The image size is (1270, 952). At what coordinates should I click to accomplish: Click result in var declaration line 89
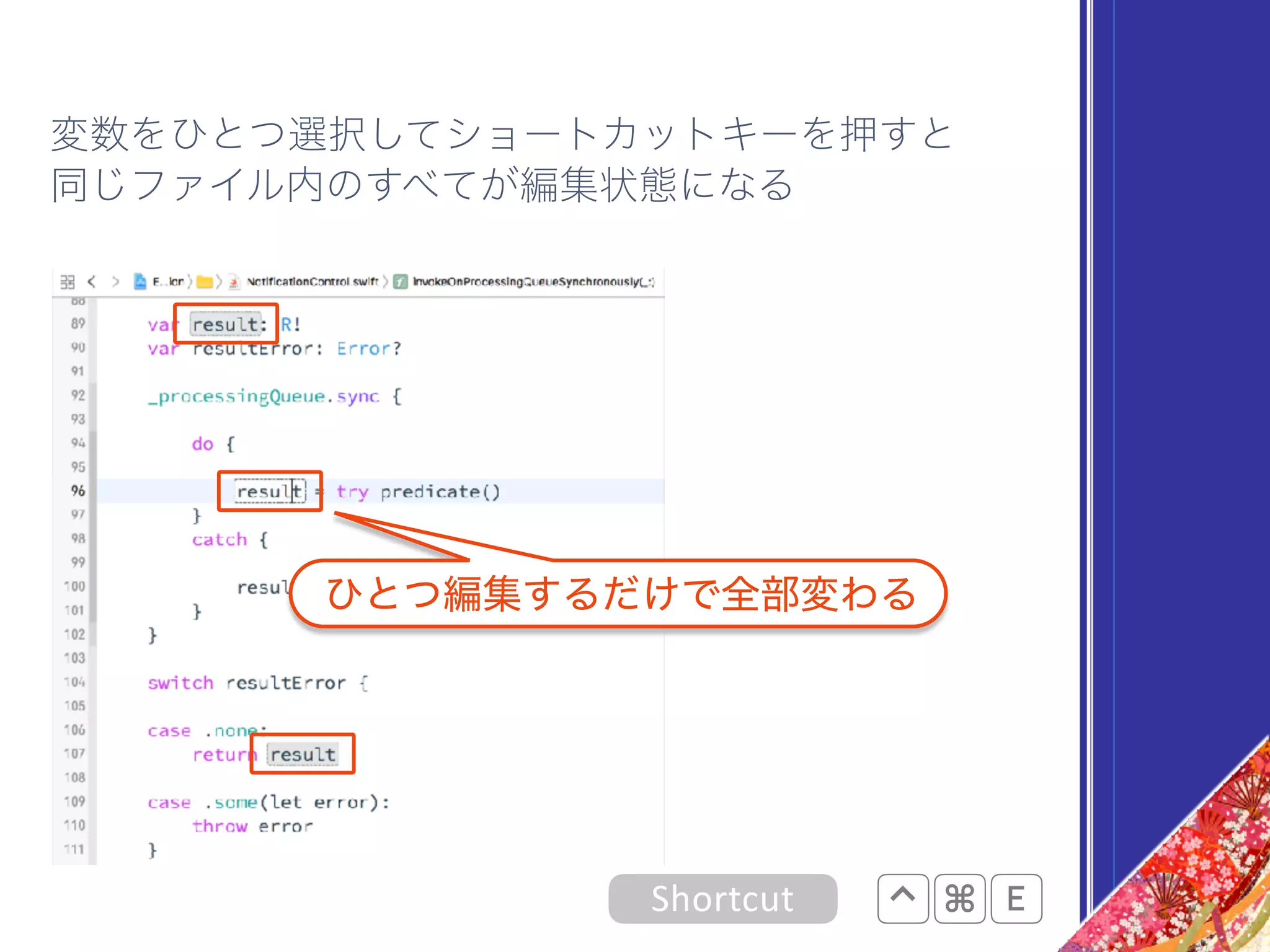coord(224,324)
